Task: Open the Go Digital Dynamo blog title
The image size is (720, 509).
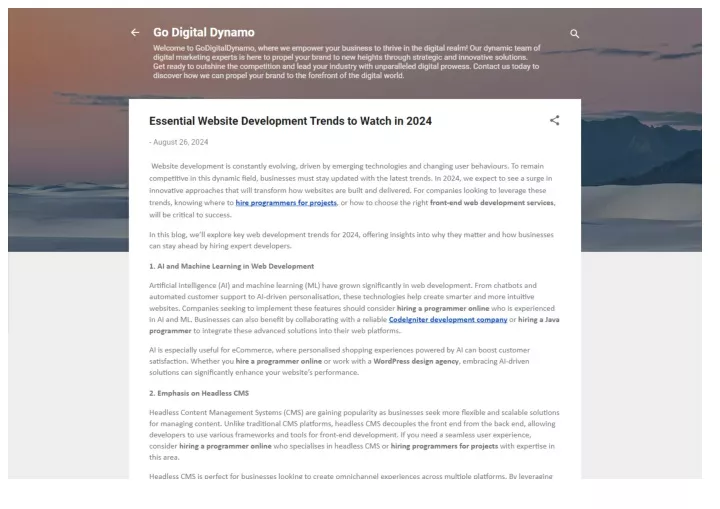Action: tap(204, 32)
